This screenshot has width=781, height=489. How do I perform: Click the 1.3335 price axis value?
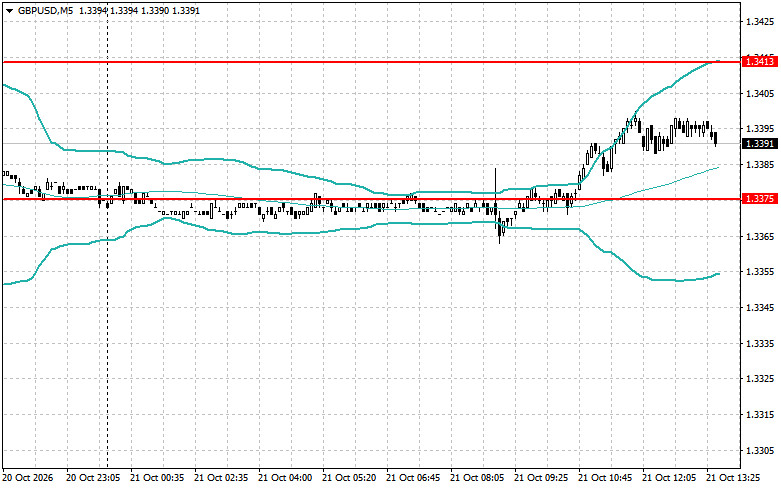[760, 343]
